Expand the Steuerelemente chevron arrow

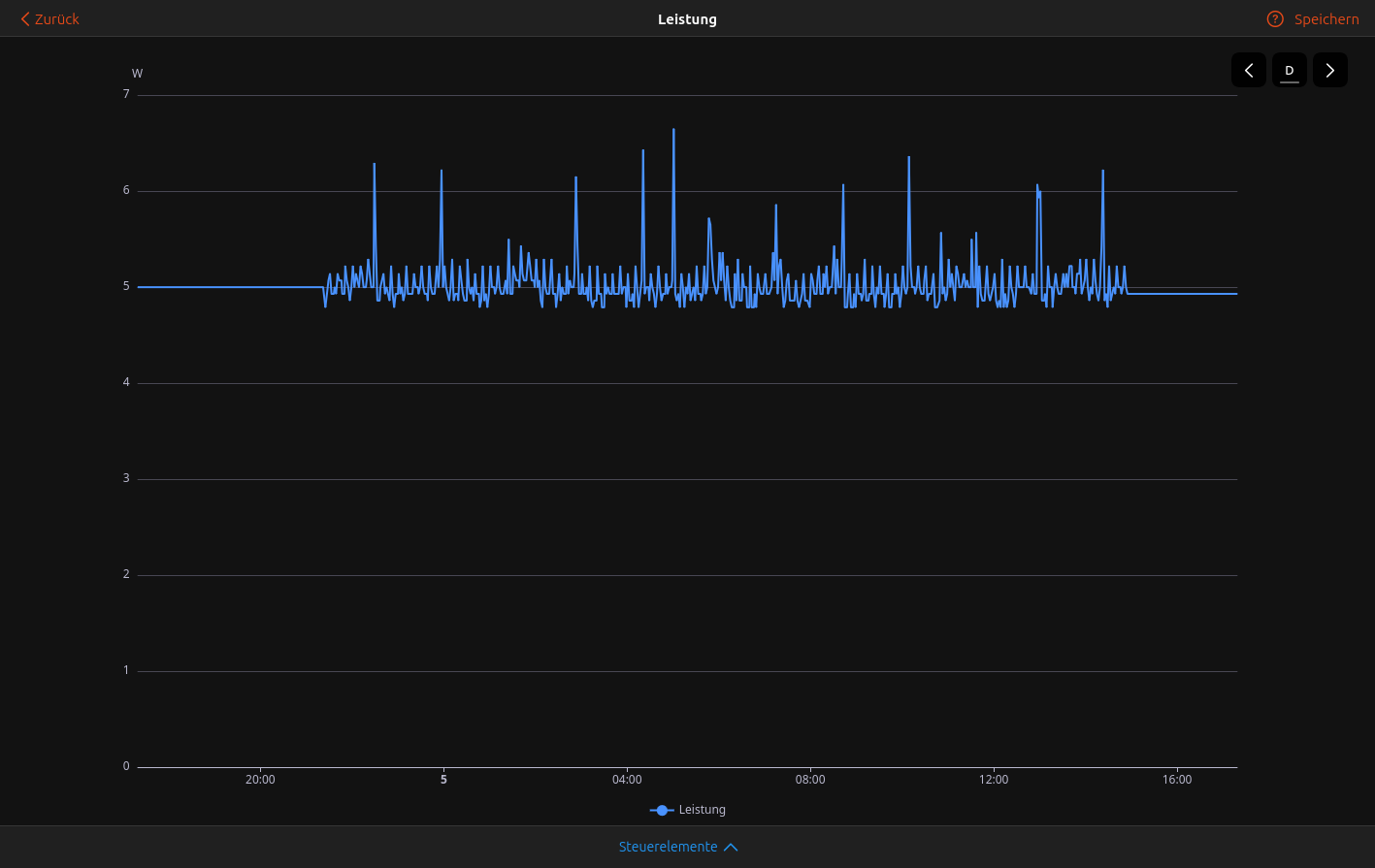732,847
